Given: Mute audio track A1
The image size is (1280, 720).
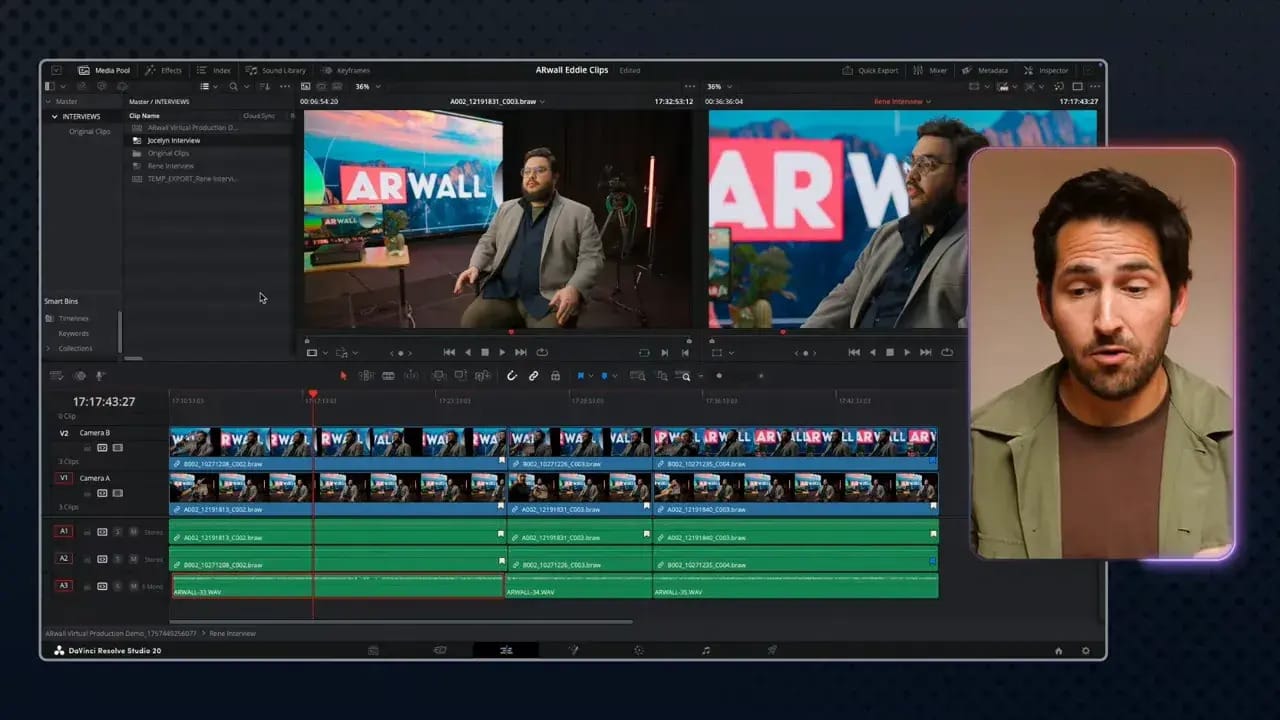Looking at the screenshot, I should (x=131, y=532).
